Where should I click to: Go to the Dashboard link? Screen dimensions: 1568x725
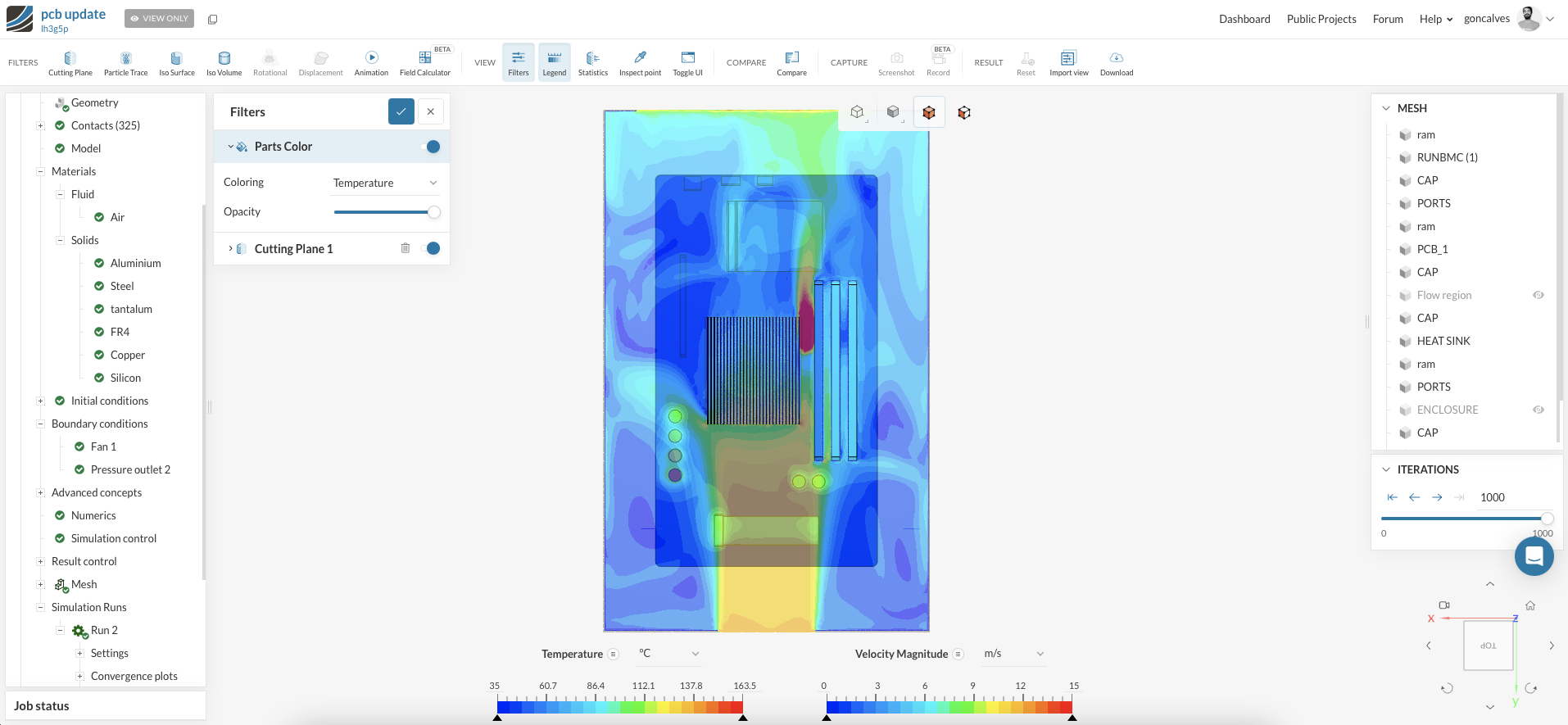tap(1244, 19)
